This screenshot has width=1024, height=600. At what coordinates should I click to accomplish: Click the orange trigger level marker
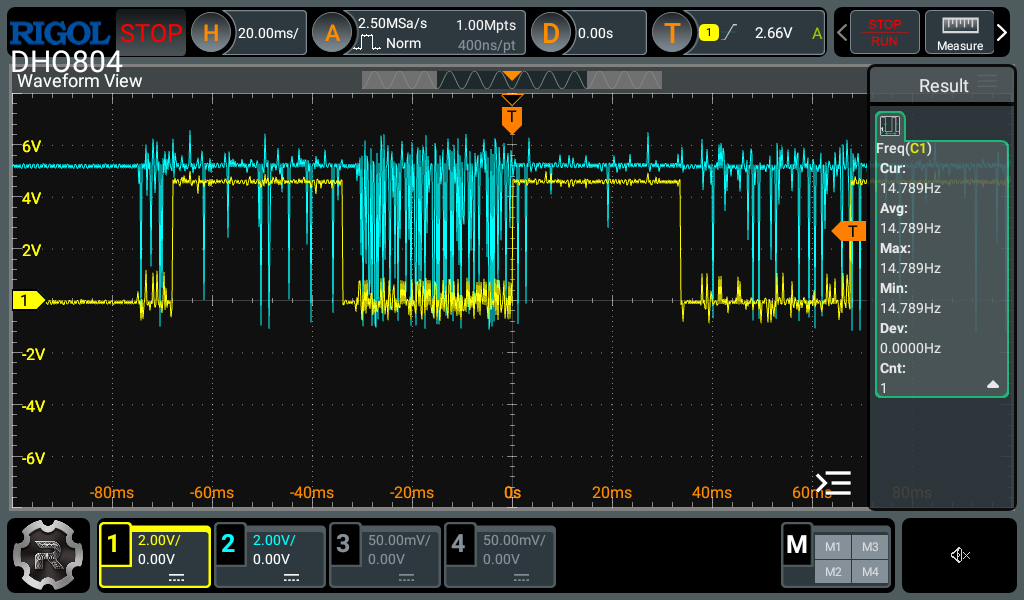(x=849, y=231)
